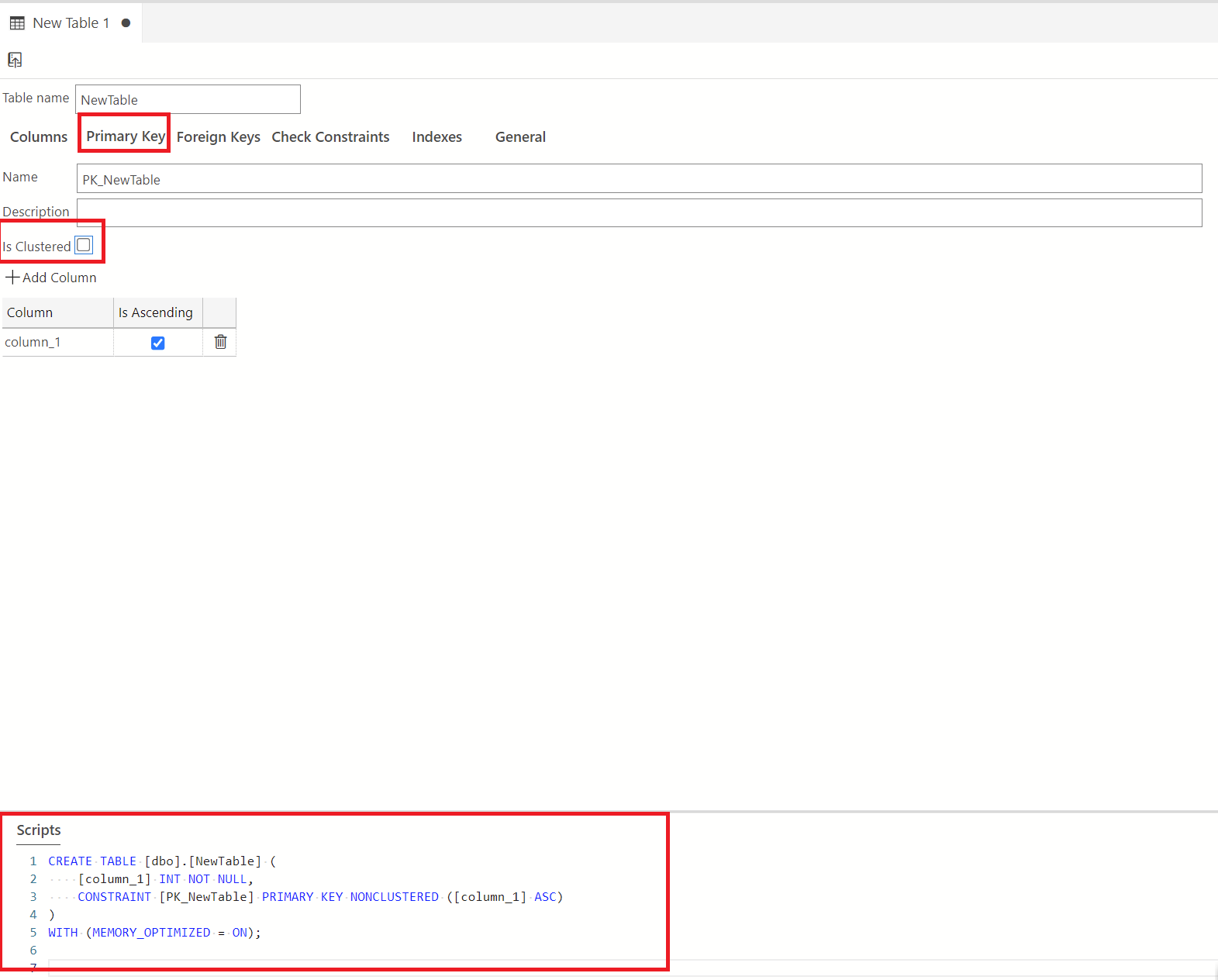Screen dimensions: 1218x980
Task: Go to the Check Constraints tab
Action: pos(331,137)
